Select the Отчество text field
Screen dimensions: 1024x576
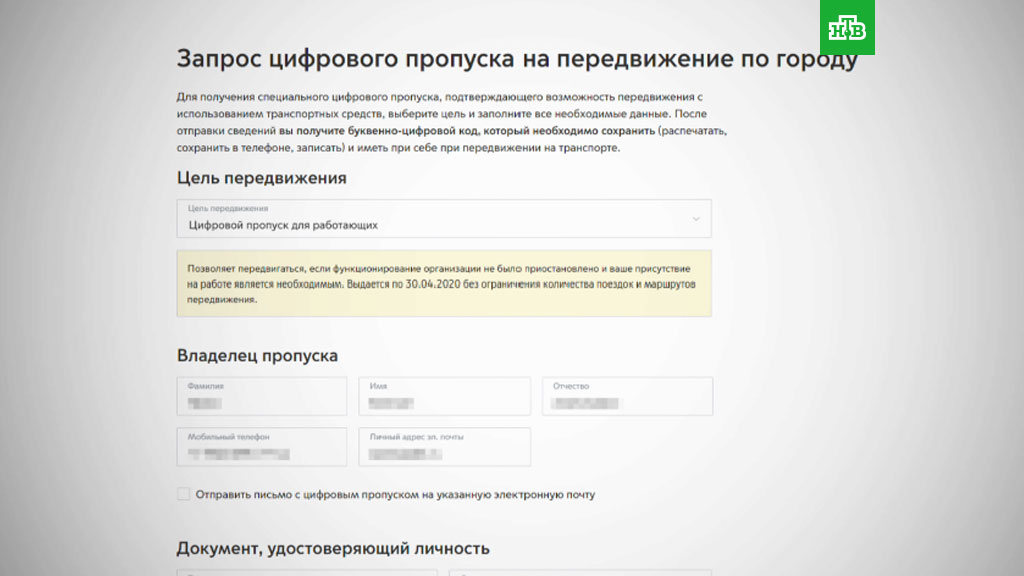click(627, 396)
